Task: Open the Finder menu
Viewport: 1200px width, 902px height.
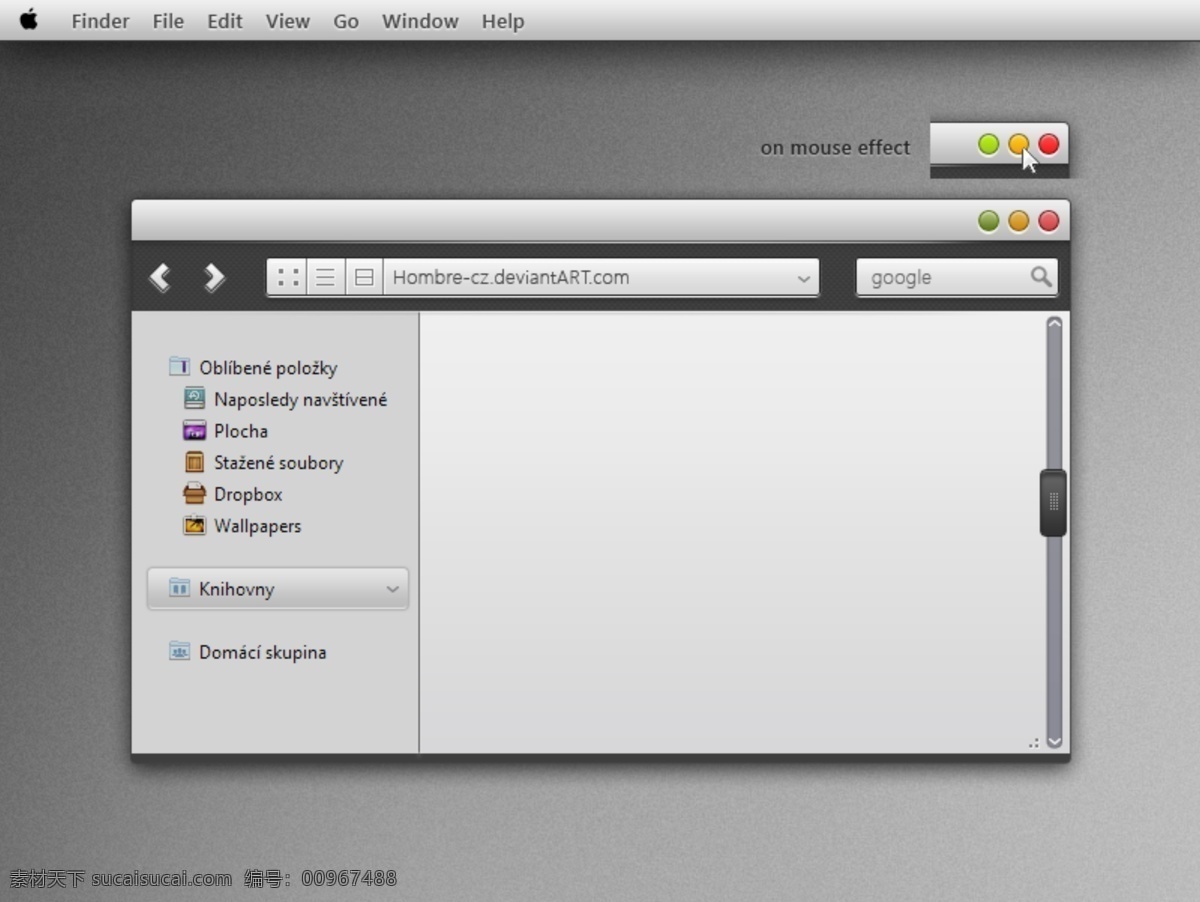Action: [100, 21]
